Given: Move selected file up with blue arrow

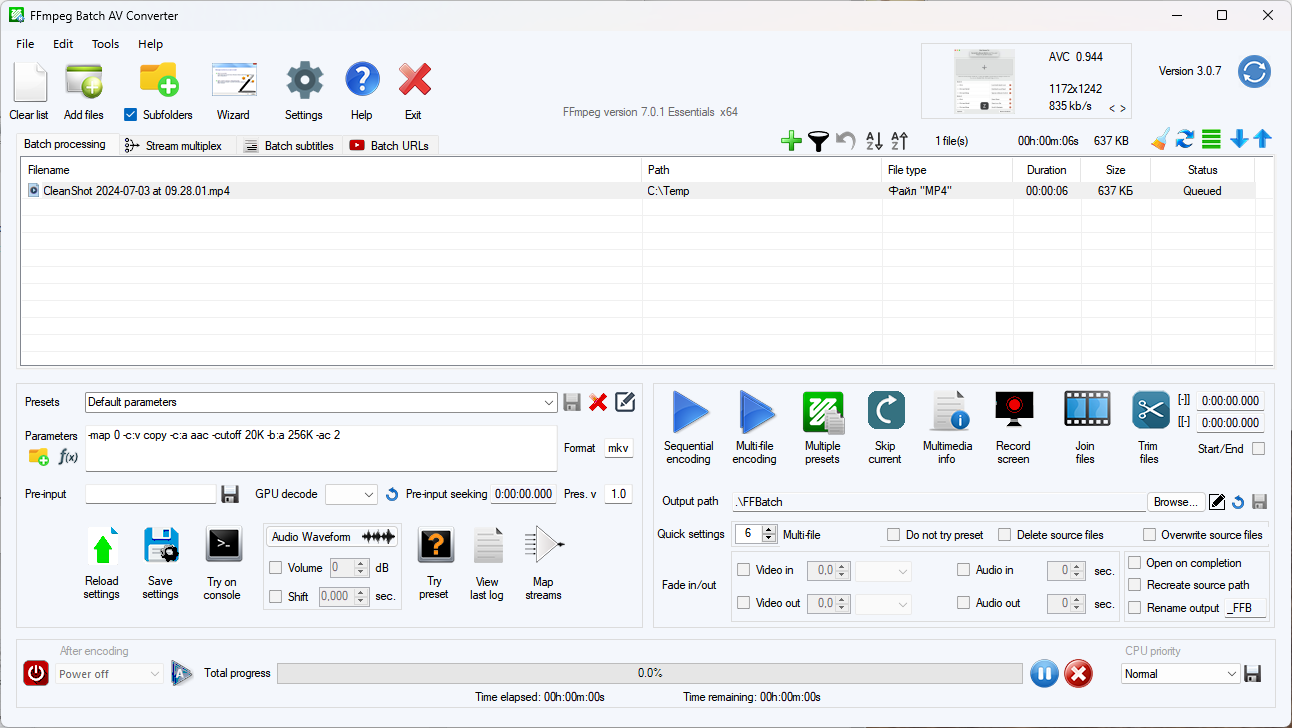Looking at the screenshot, I should [x=1262, y=139].
